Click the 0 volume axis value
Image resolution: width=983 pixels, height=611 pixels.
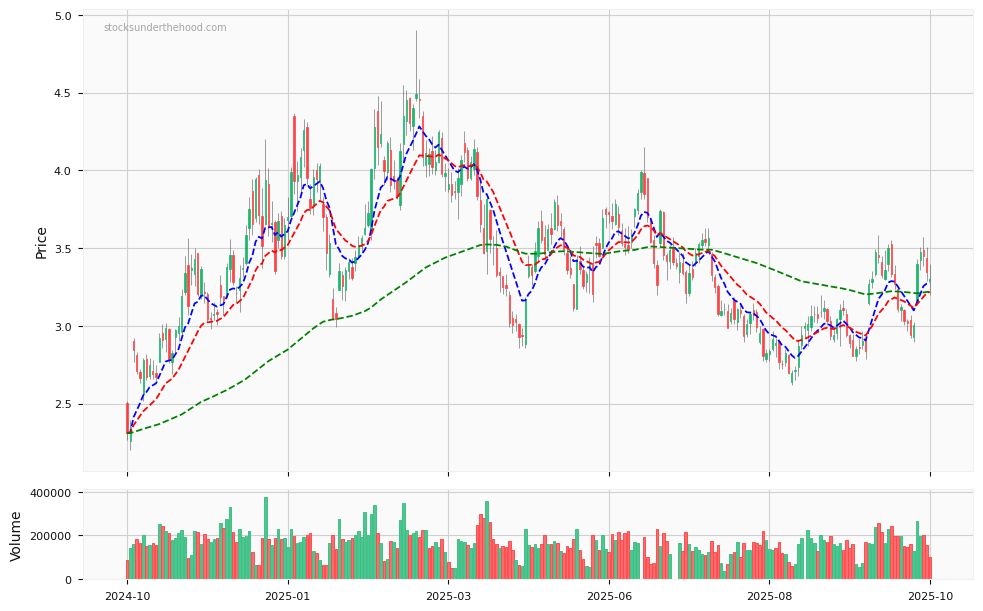click(x=67, y=580)
